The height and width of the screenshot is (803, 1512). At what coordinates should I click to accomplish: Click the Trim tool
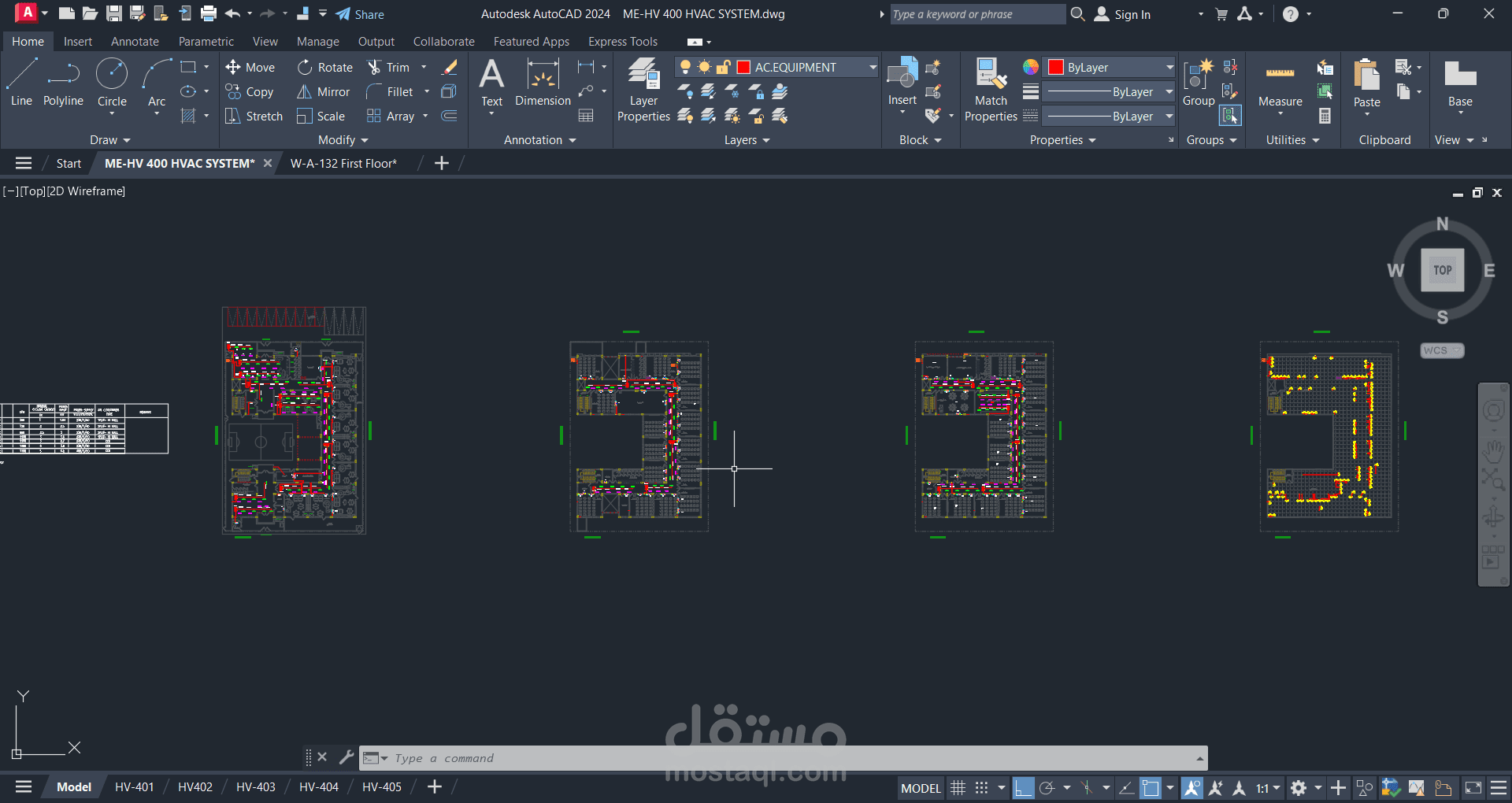388,68
